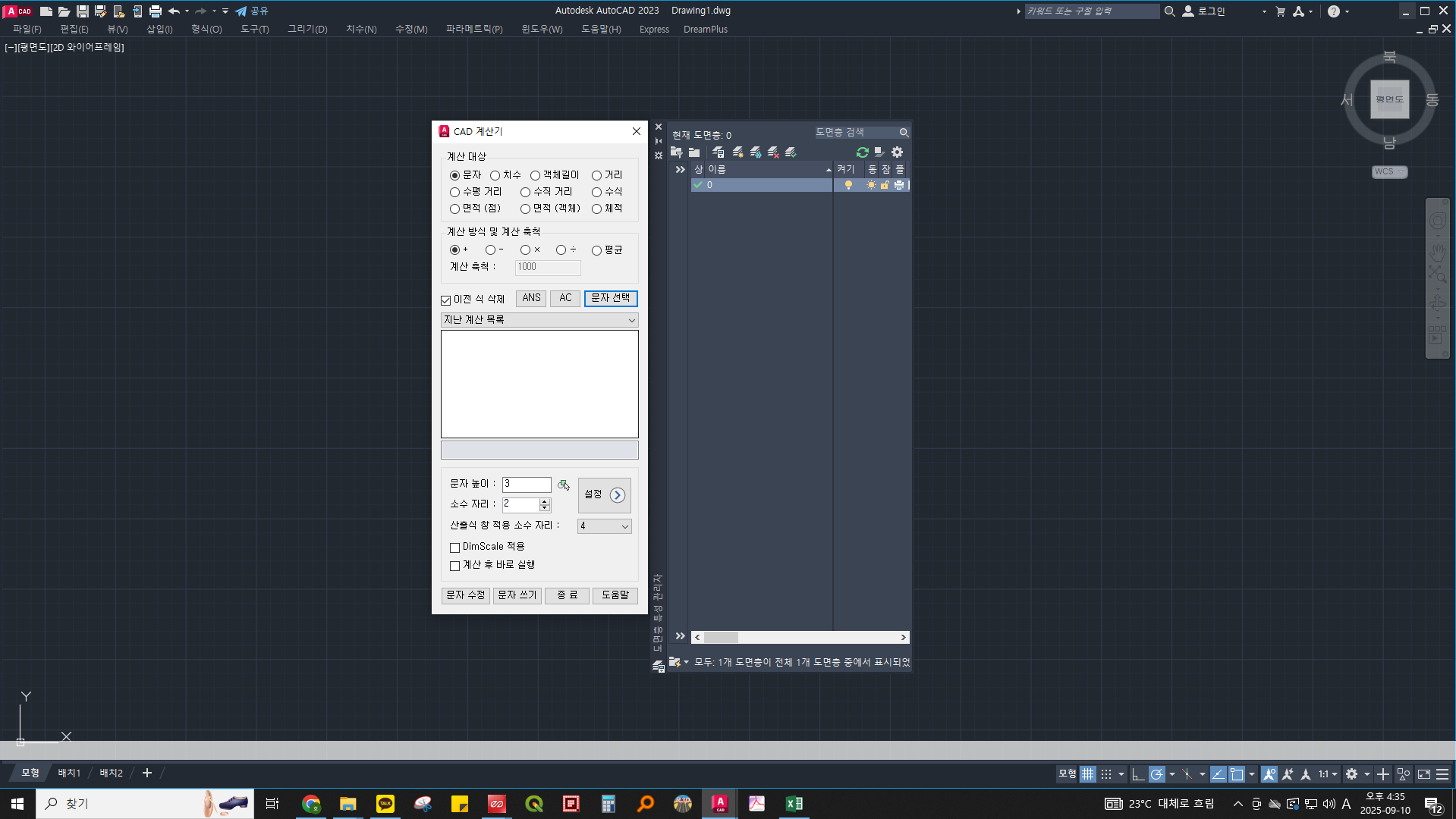Open a drawing file with the folder icon
The width and height of the screenshot is (1456, 819).
click(x=64, y=11)
